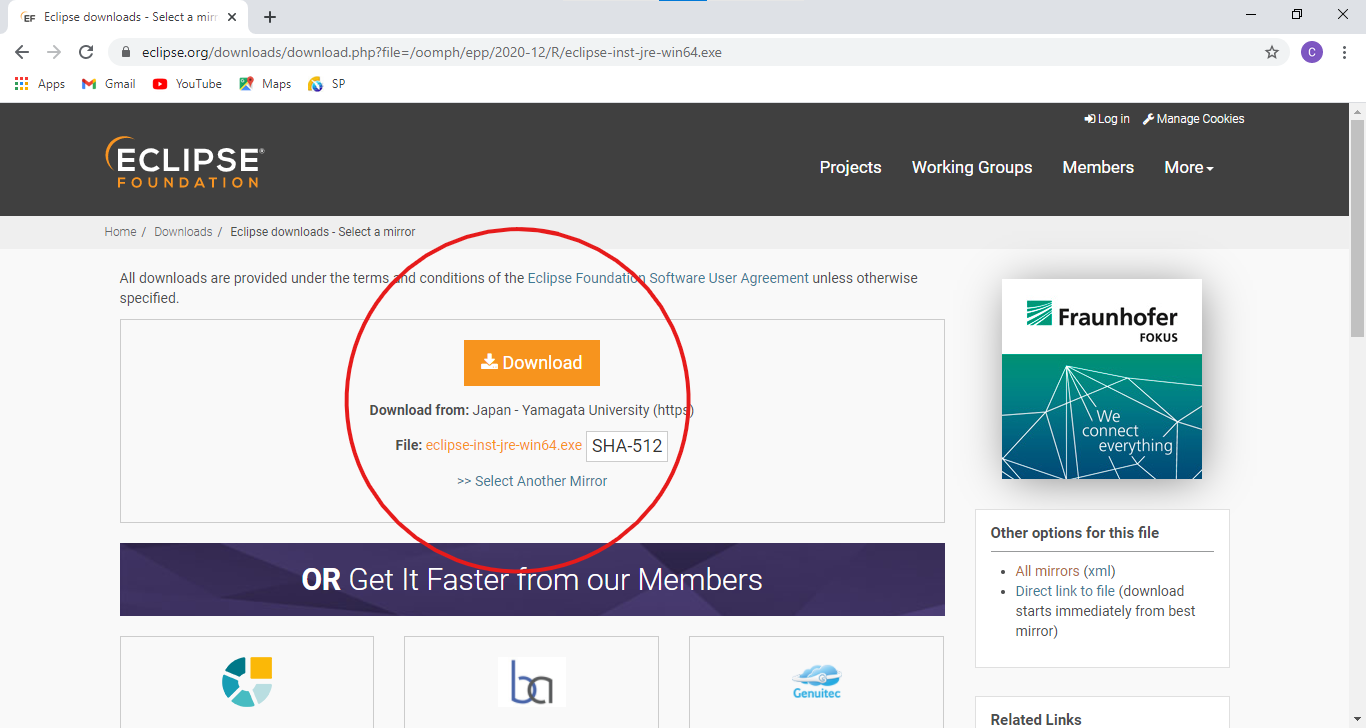Open a new browser tab
1366x728 pixels.
click(x=270, y=17)
